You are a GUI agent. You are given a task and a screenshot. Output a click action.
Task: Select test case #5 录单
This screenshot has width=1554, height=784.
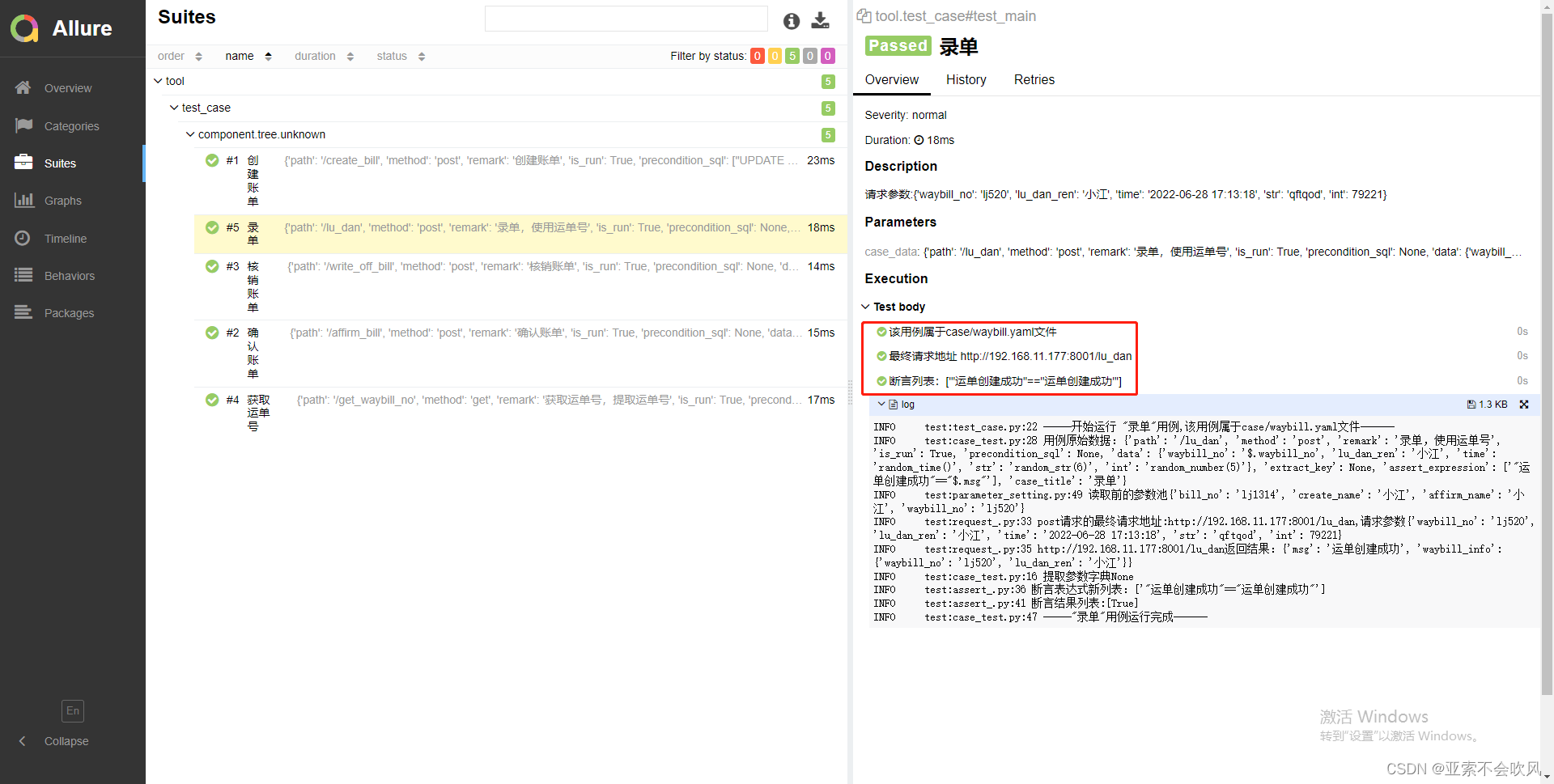click(x=520, y=234)
